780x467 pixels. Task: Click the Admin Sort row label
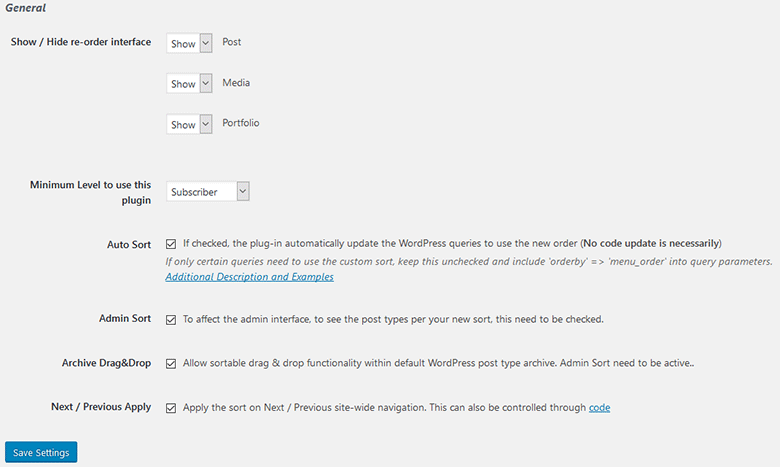tap(125, 318)
